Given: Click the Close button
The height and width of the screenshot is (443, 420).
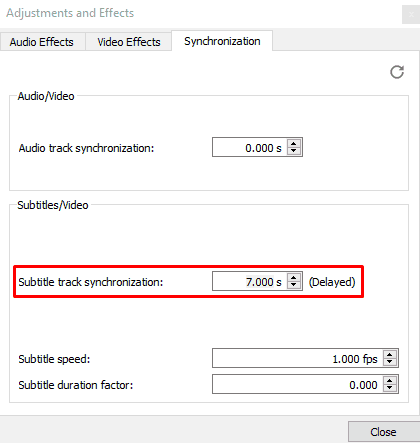Looking at the screenshot, I should coord(383,432).
